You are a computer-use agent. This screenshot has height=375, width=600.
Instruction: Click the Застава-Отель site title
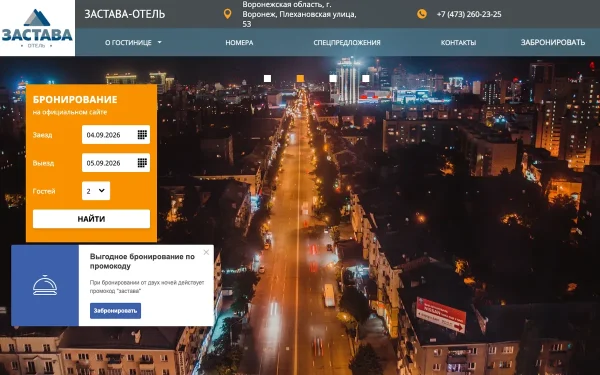(x=125, y=14)
